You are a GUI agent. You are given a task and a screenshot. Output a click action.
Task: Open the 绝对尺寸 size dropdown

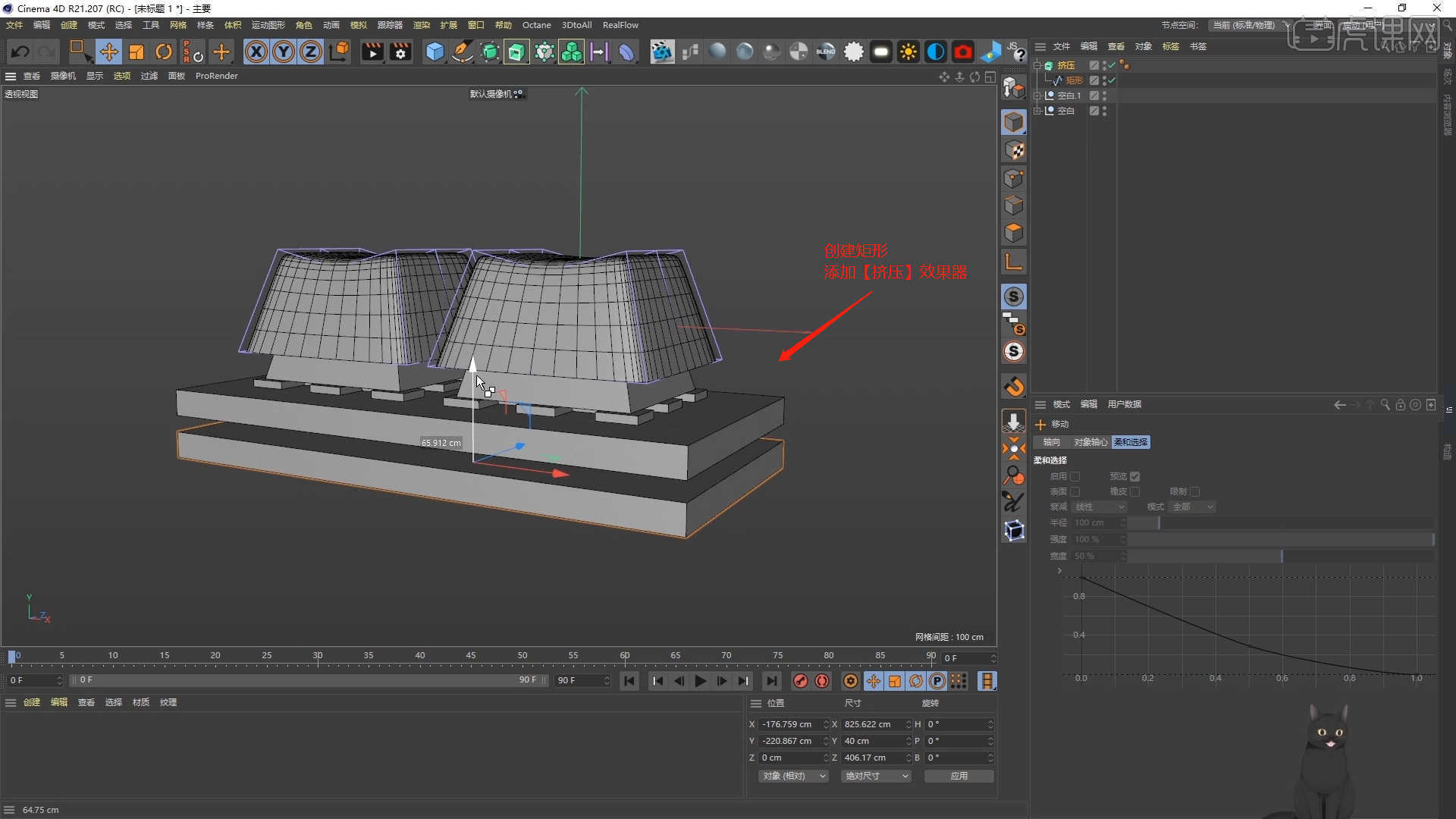tap(876, 776)
